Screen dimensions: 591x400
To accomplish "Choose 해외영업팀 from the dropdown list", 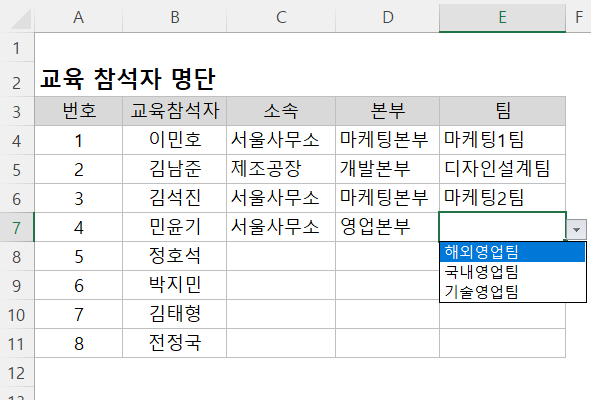I will coord(512,252).
